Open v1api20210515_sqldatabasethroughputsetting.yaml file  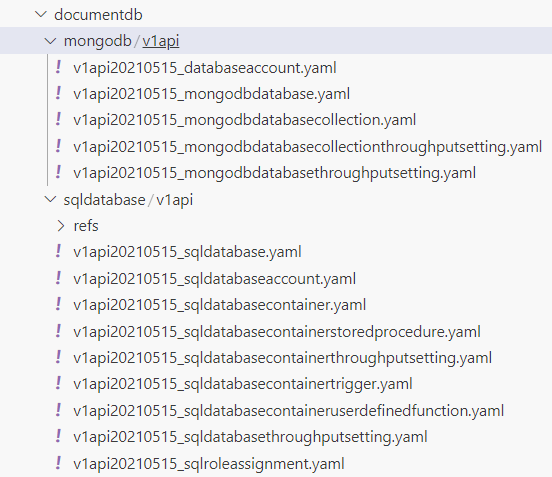[x=250, y=437]
